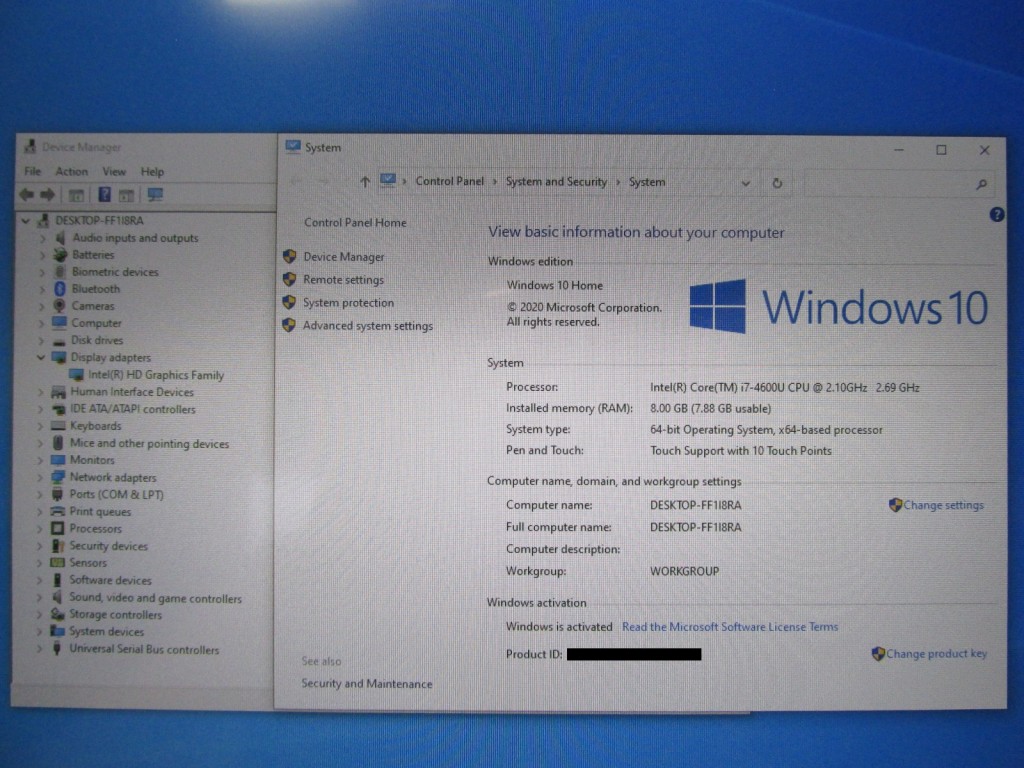Select the Bluetooth icon in the device tree

coord(59,289)
